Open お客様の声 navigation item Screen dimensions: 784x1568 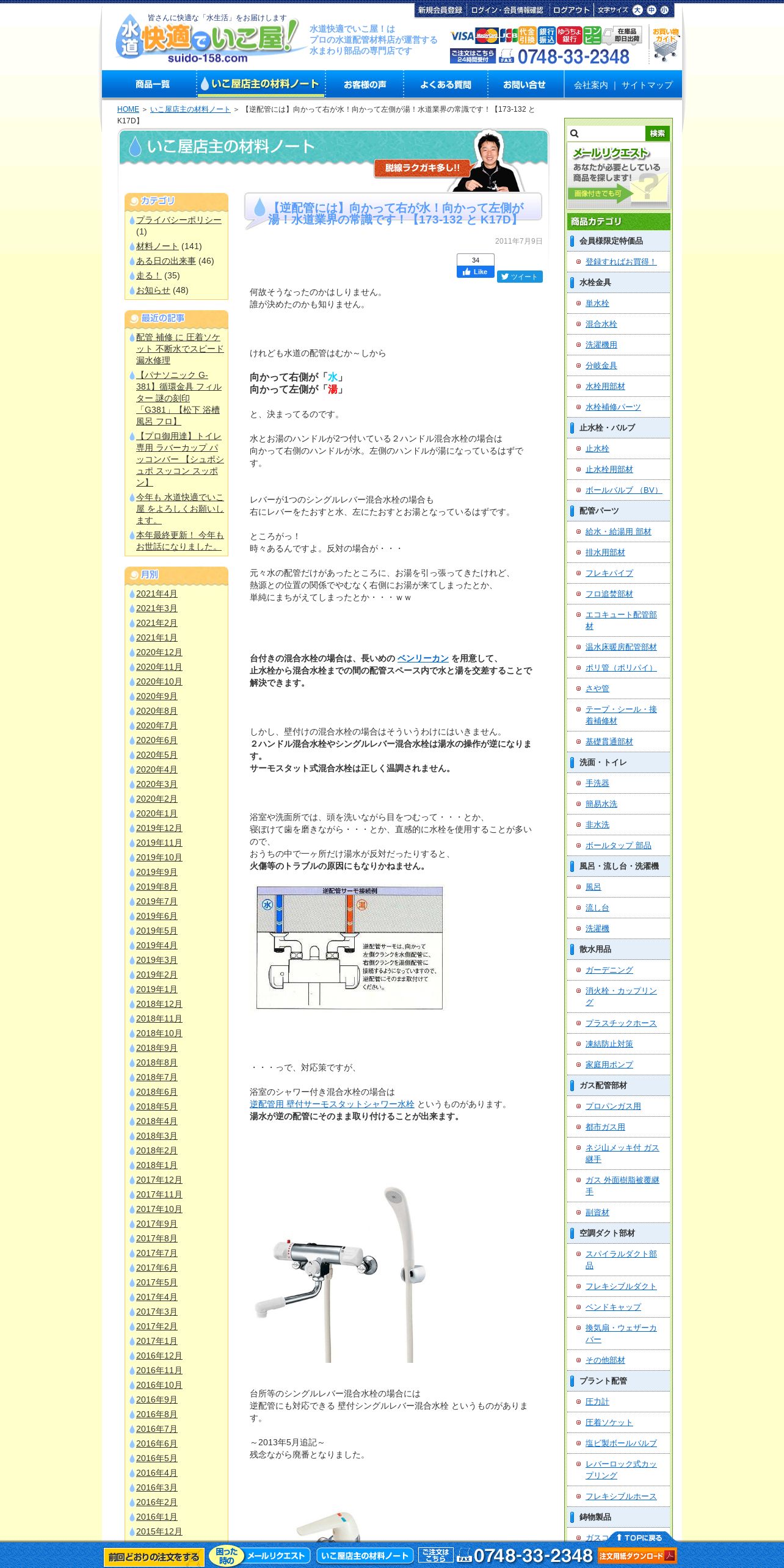click(365, 84)
